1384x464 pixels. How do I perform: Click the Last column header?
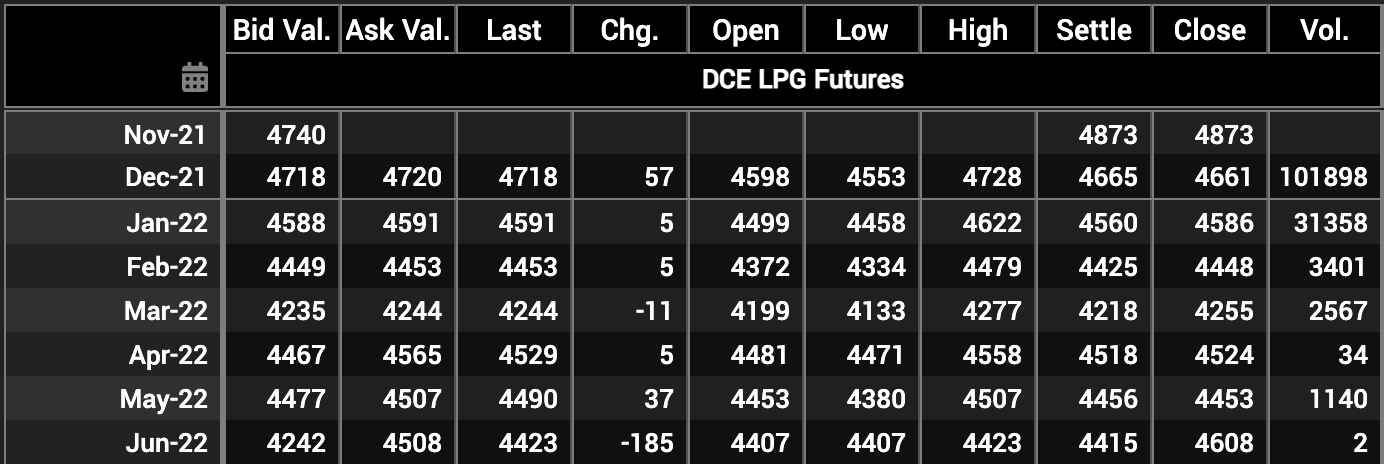click(x=514, y=30)
